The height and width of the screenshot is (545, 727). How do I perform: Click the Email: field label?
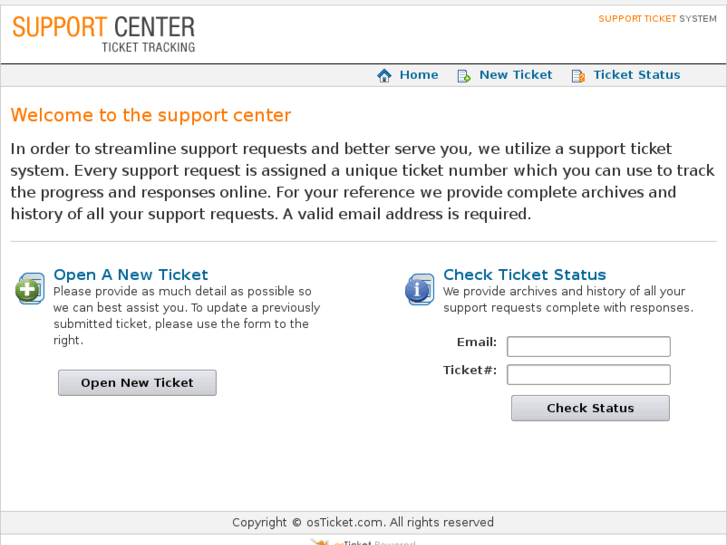coord(477,342)
